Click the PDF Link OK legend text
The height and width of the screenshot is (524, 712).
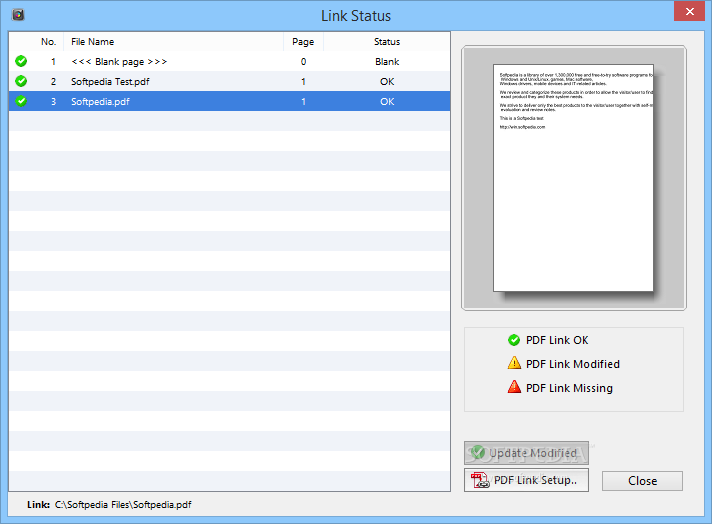557,340
